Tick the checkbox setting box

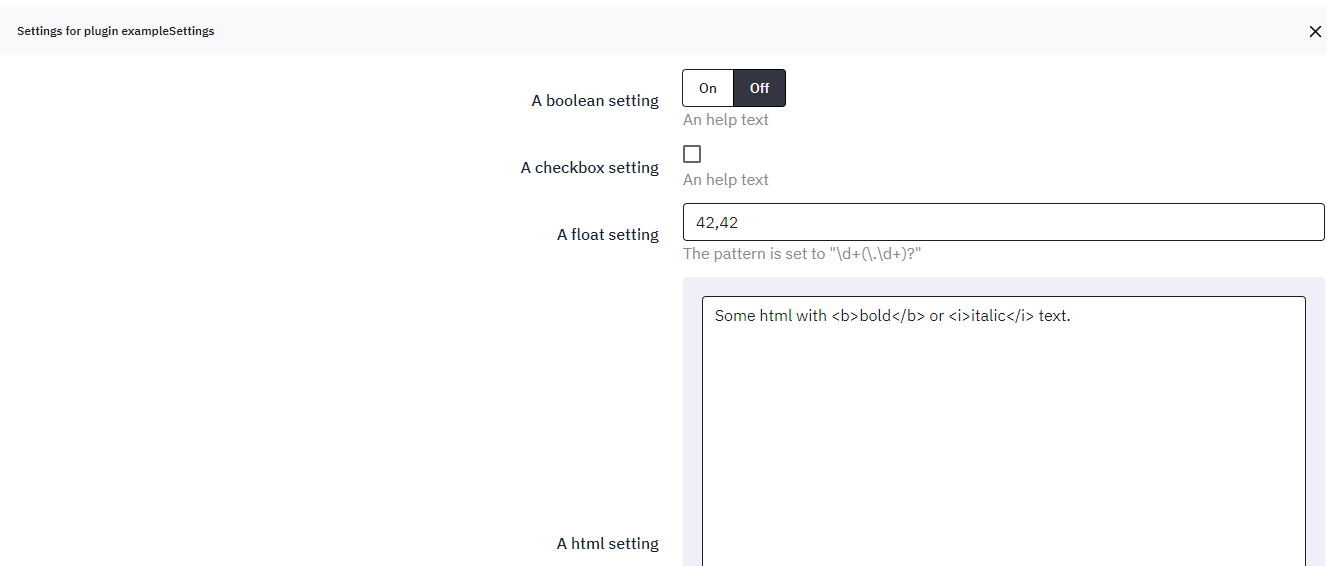[x=692, y=154]
